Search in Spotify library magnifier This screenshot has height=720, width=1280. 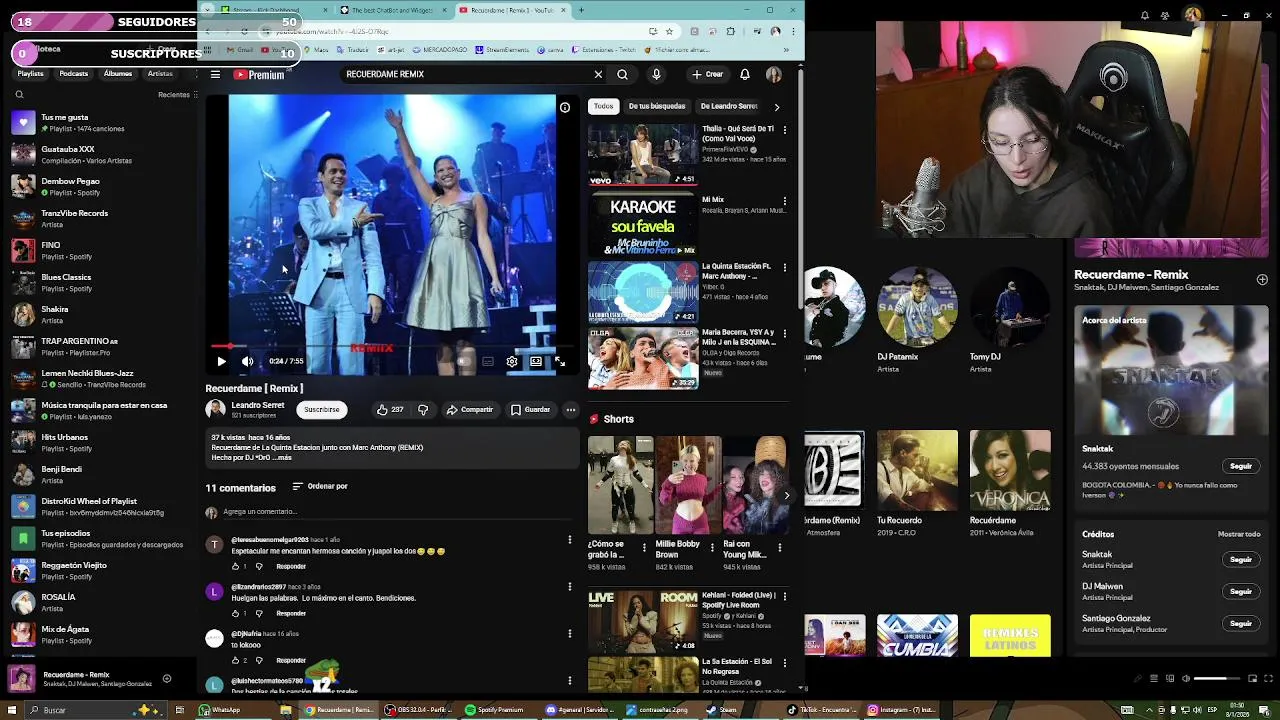tap(19, 95)
